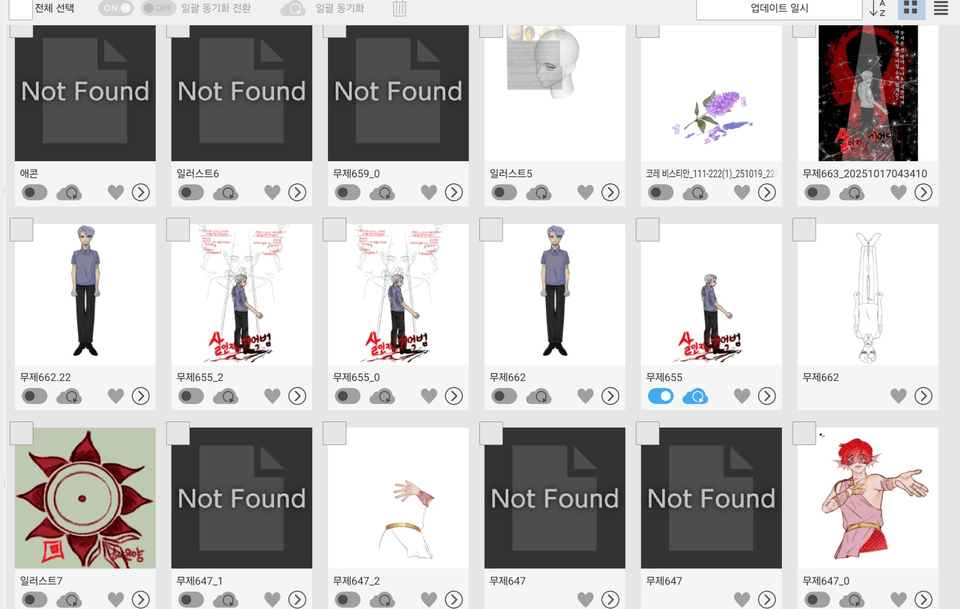Switch bulk sync OFF in toolbar

(158, 9)
